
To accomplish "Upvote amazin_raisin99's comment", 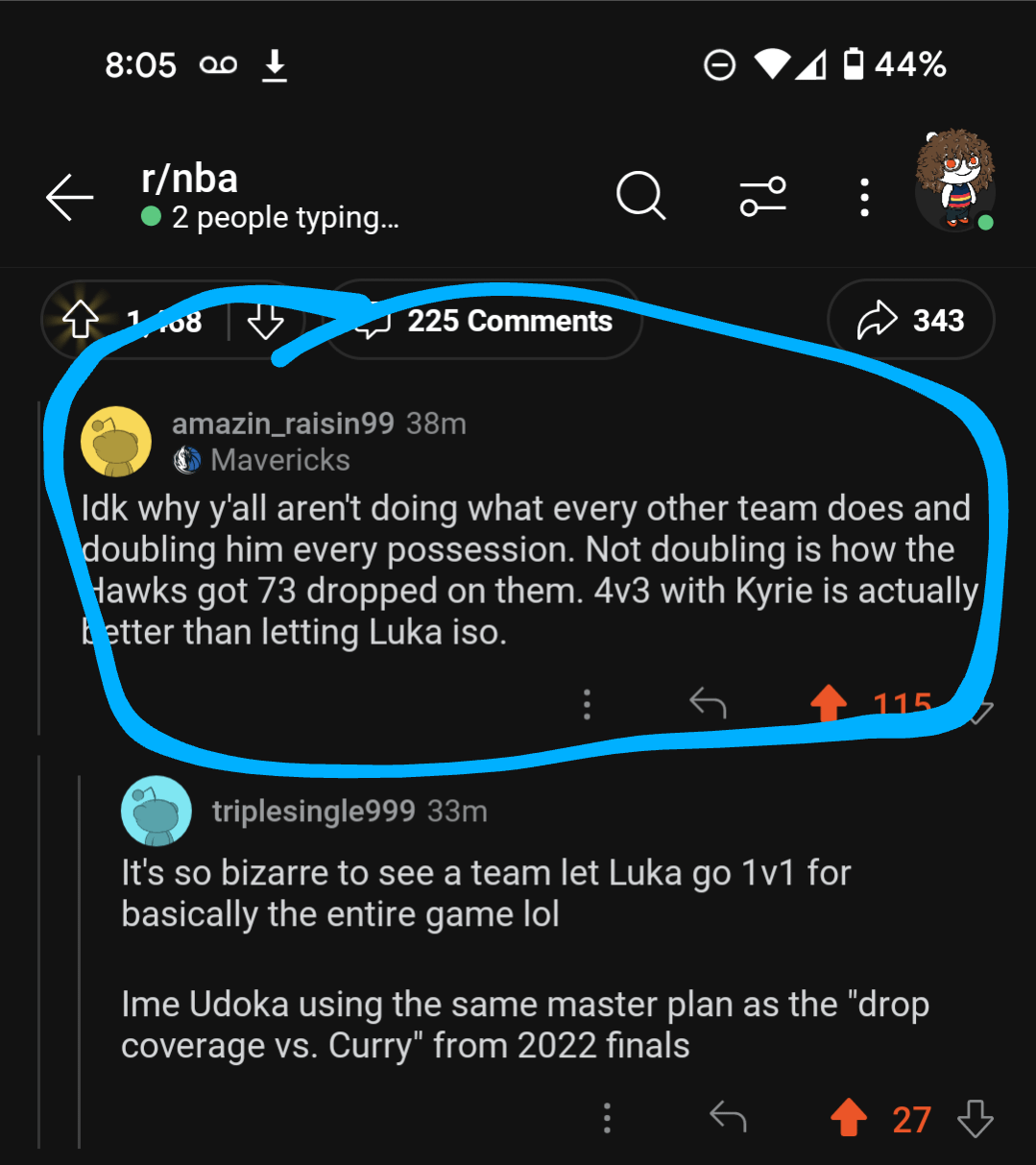I will click(829, 704).
